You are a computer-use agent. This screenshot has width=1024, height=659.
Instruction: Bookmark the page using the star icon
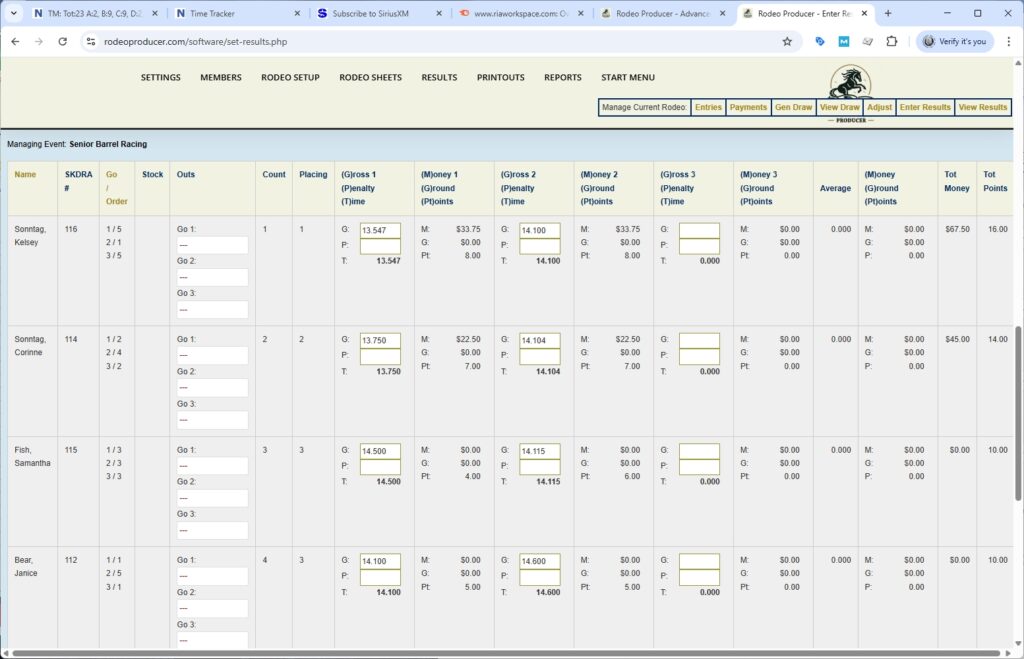click(x=787, y=43)
